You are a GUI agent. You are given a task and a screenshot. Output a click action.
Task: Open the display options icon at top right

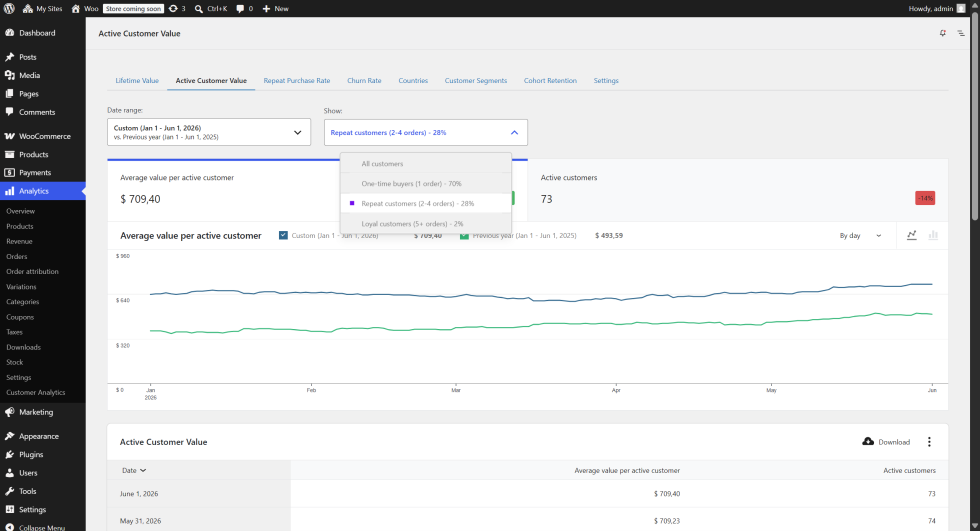[961, 33]
